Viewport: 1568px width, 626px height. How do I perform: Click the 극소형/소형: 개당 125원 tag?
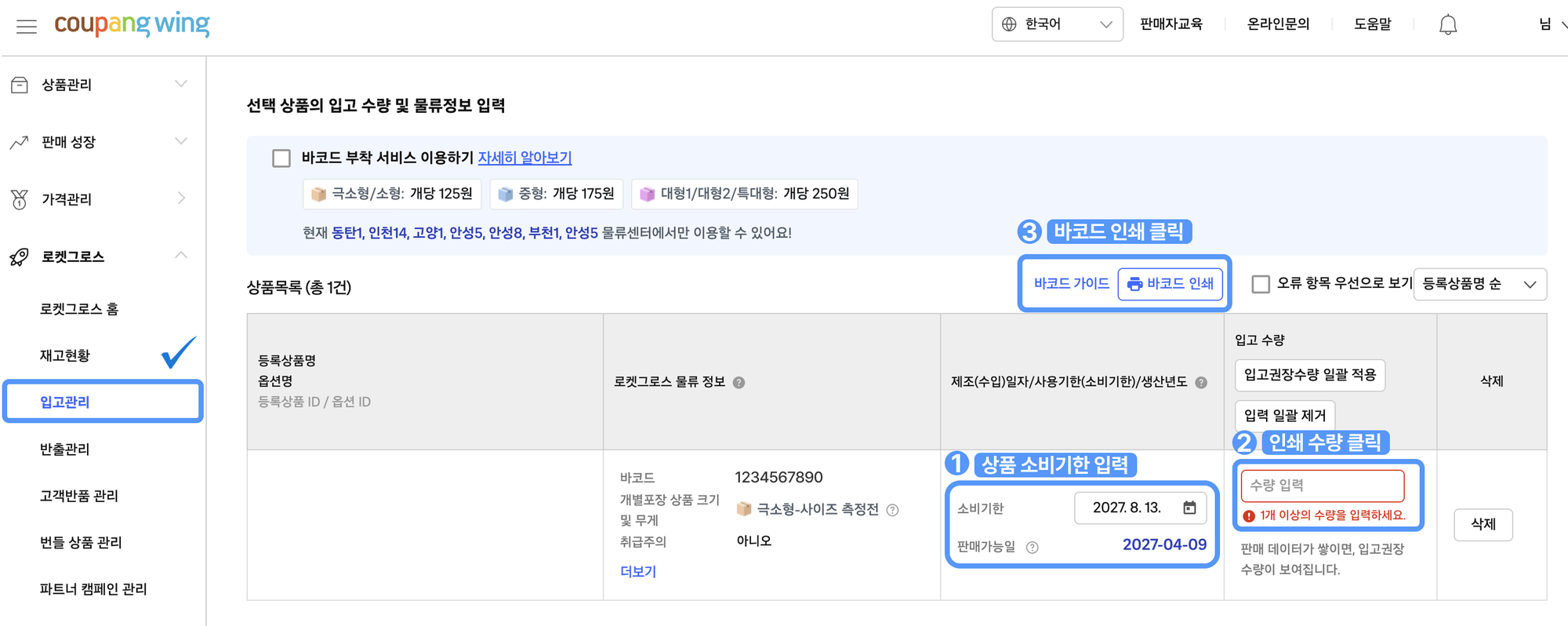coord(392,194)
